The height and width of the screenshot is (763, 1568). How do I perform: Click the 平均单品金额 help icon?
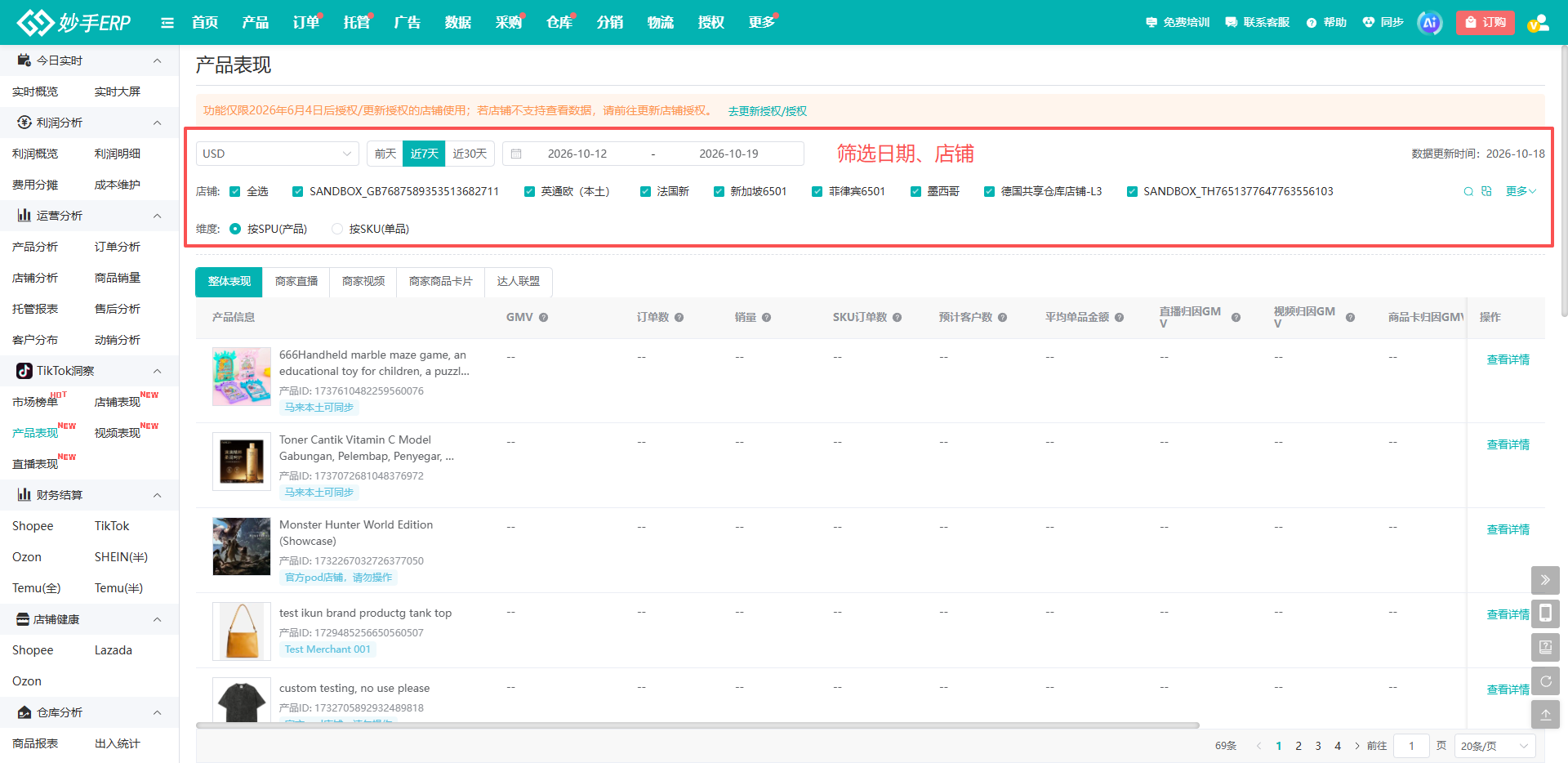pyautogui.click(x=1119, y=318)
